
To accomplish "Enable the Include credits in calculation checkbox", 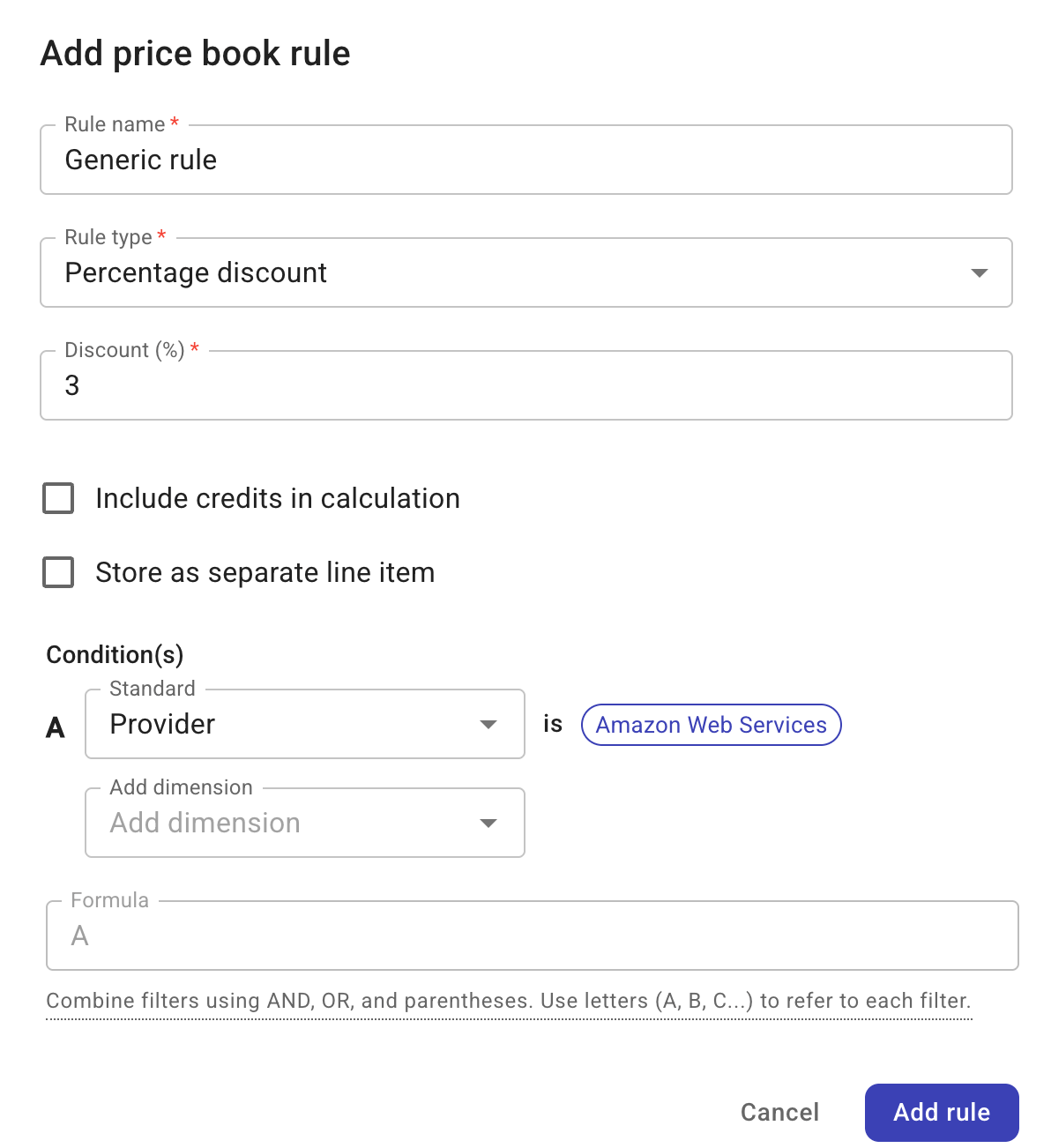I will point(57,498).
